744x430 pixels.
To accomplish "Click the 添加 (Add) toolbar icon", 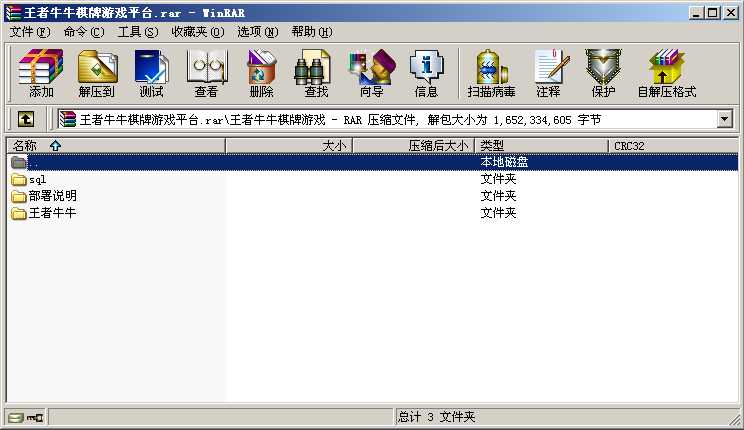I will (x=41, y=73).
